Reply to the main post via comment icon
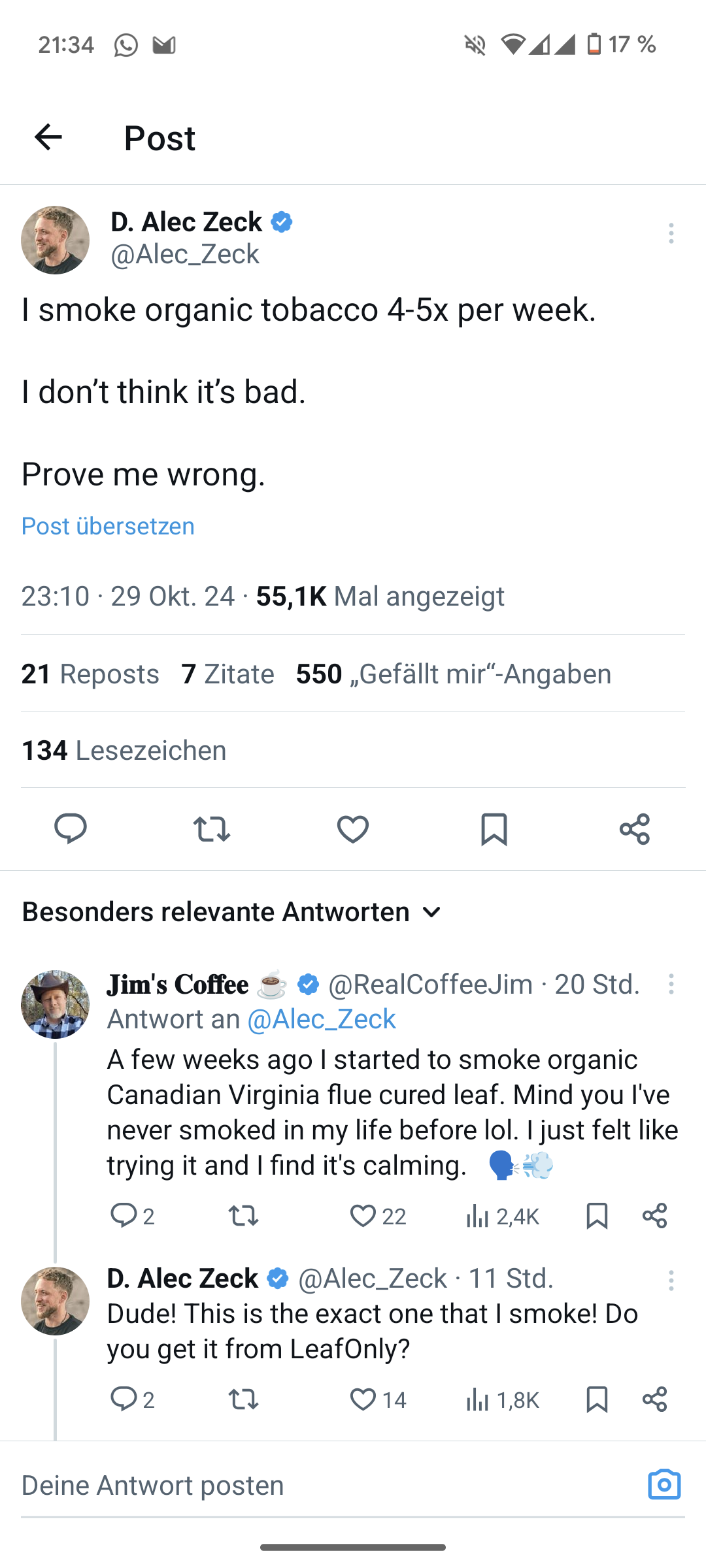Image resolution: width=706 pixels, height=1568 pixels. (71, 828)
